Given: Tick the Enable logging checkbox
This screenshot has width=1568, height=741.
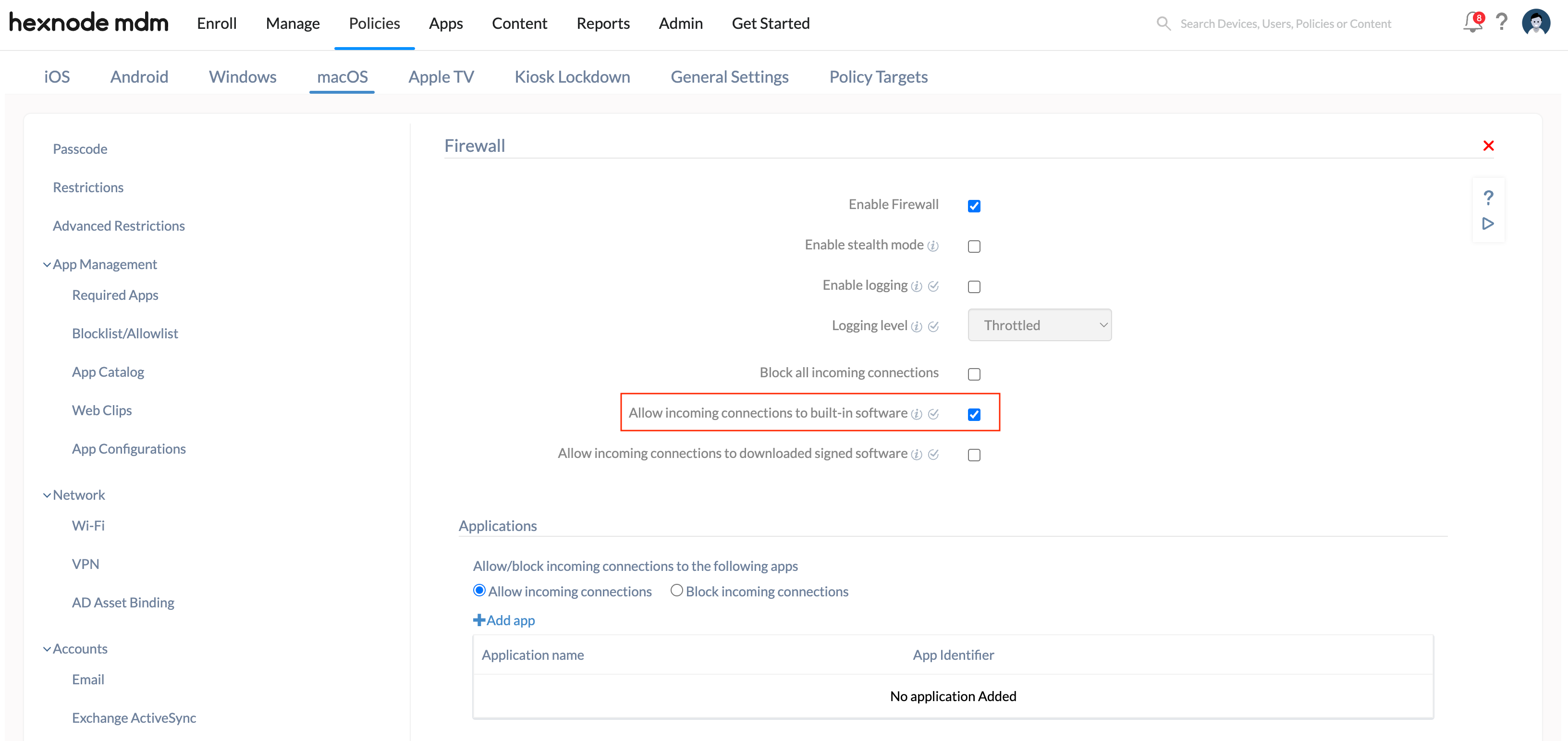Looking at the screenshot, I should [974, 286].
